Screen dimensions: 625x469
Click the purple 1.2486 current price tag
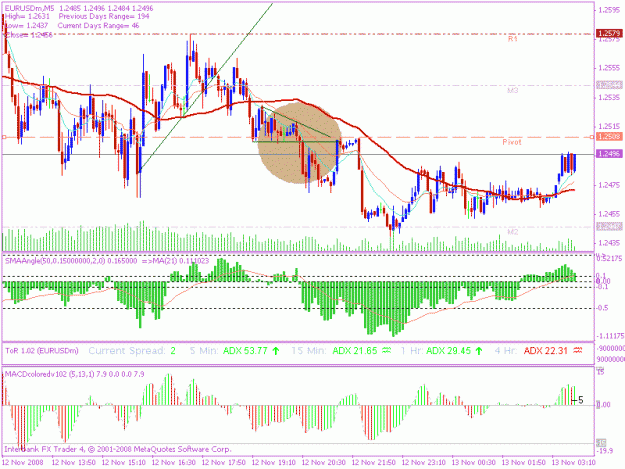pos(609,154)
